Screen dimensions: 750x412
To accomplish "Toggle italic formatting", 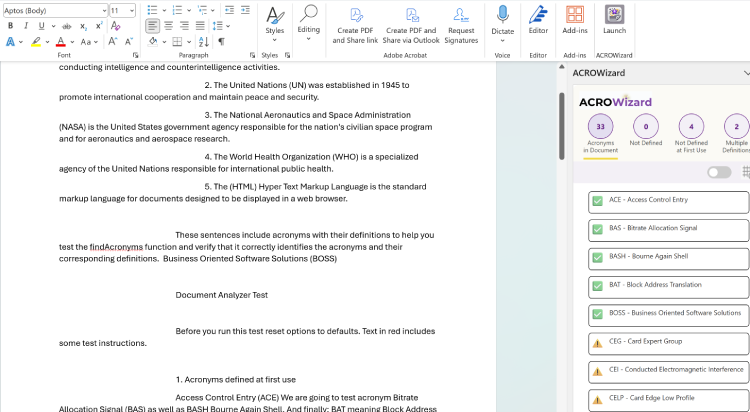I will tap(26, 26).
